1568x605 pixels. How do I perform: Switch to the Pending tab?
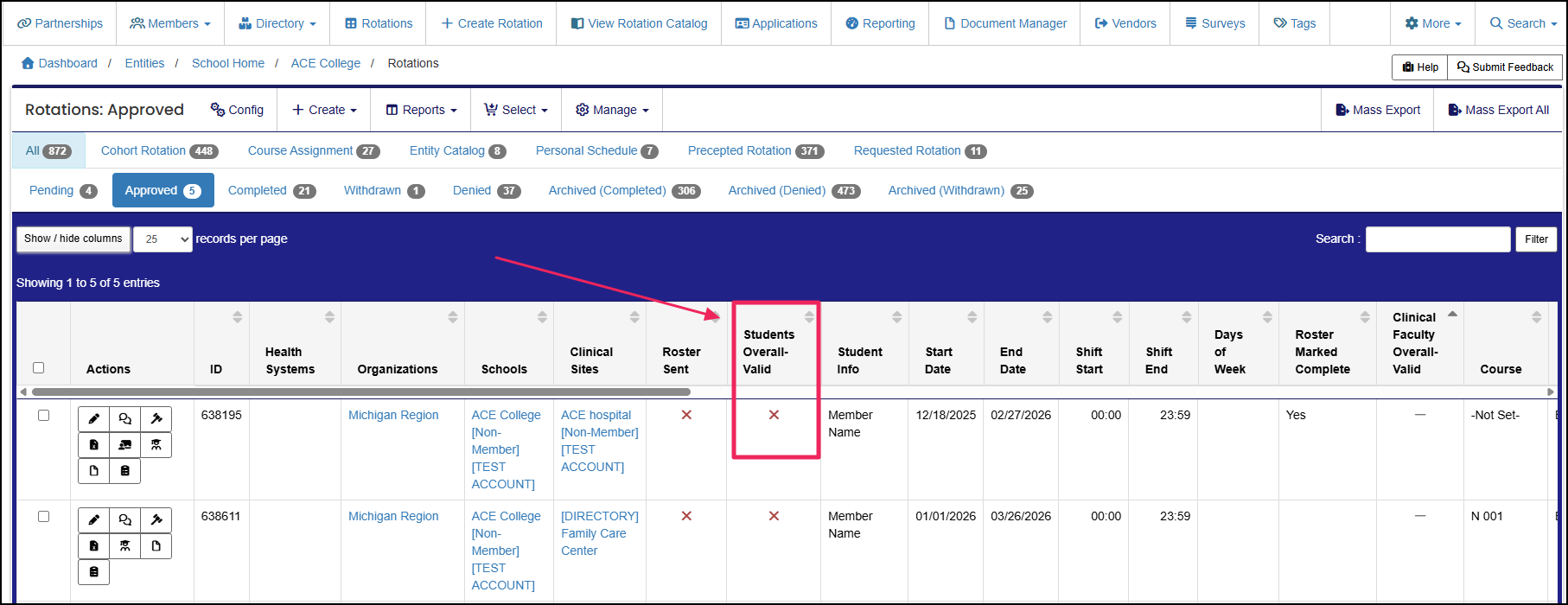(x=62, y=191)
